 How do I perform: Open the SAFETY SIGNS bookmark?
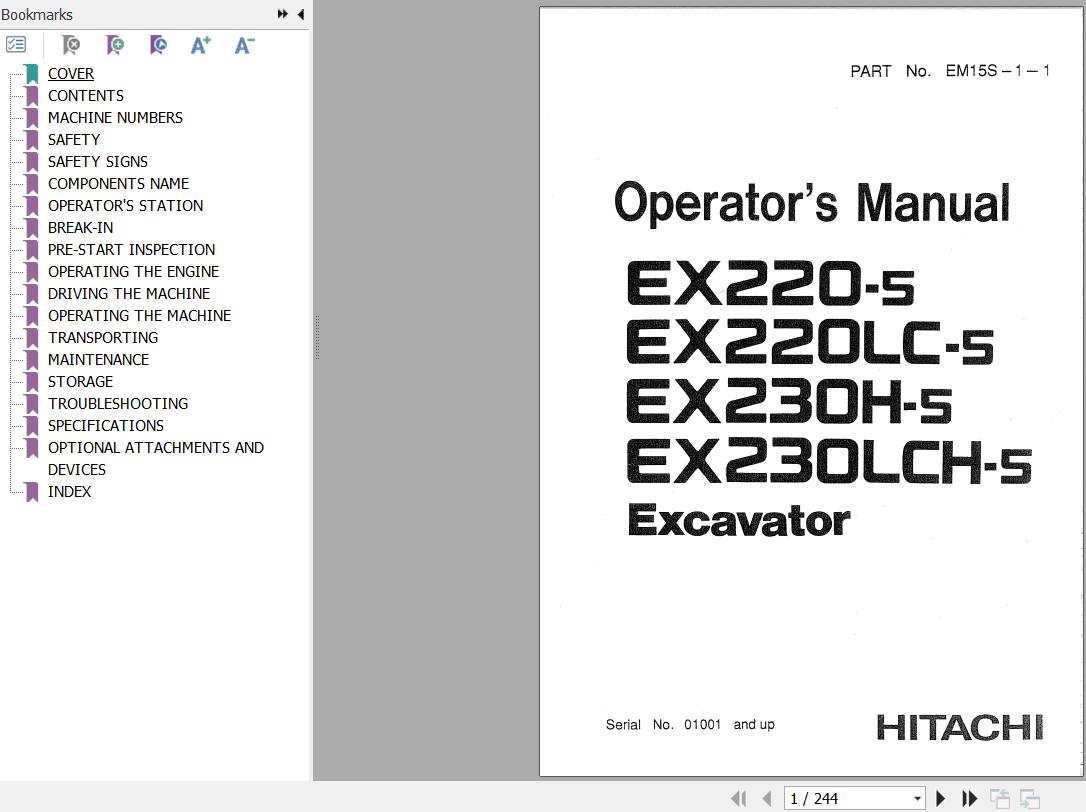98,161
